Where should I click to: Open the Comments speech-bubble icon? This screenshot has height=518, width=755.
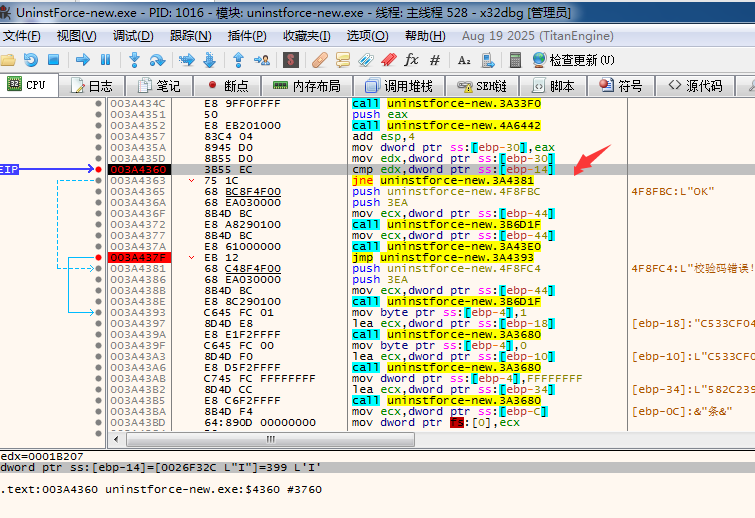[x=343, y=60]
